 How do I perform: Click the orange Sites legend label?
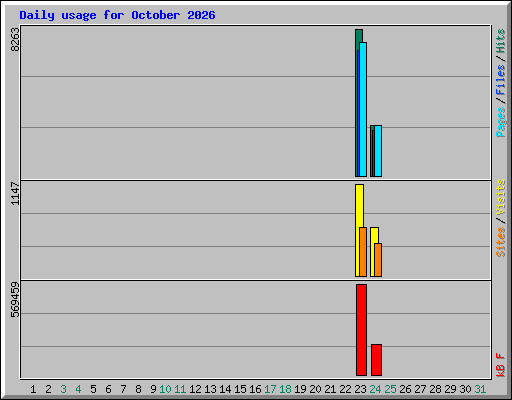point(501,242)
